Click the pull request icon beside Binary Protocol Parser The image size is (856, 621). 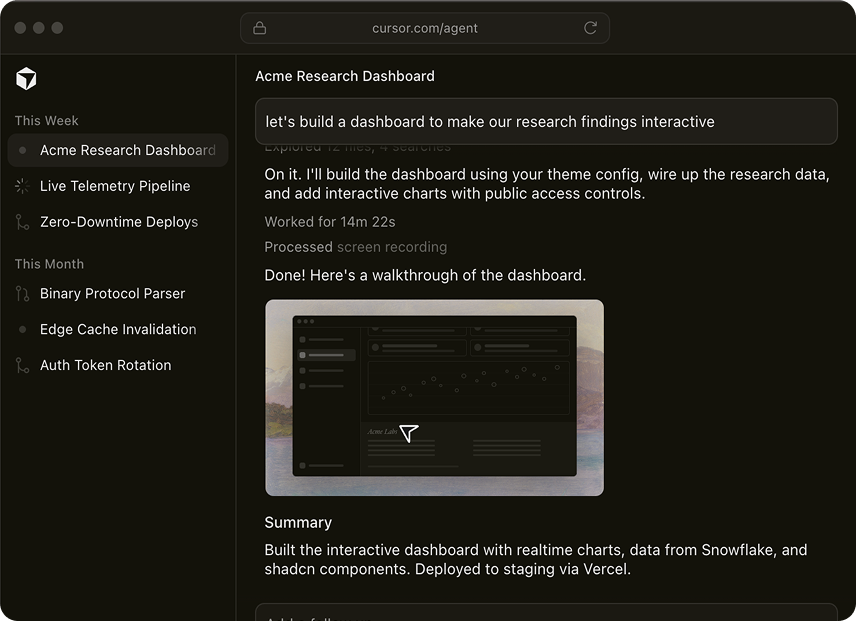(23, 294)
